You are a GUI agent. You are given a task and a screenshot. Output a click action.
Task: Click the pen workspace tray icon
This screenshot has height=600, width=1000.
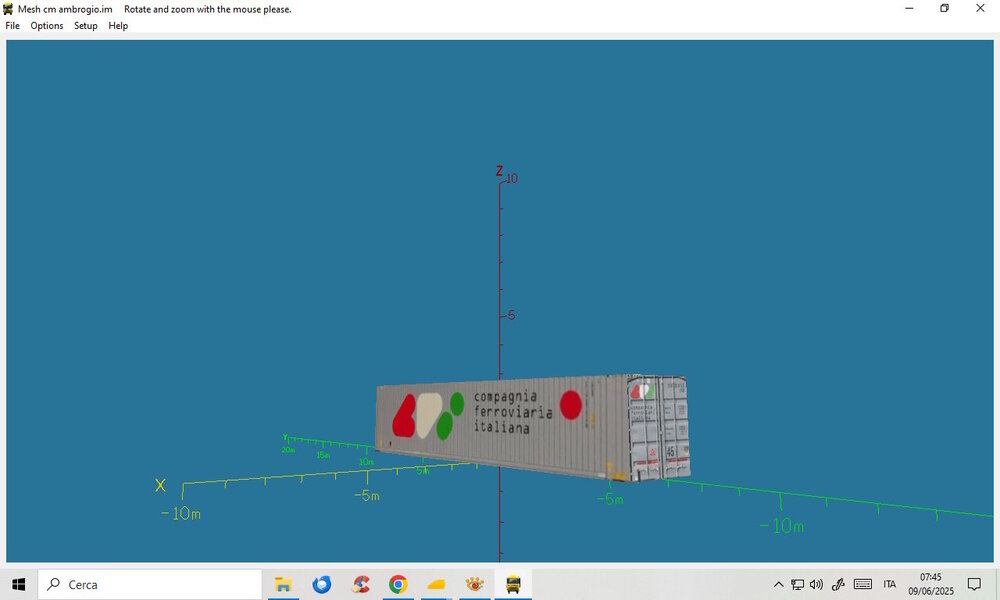click(838, 584)
